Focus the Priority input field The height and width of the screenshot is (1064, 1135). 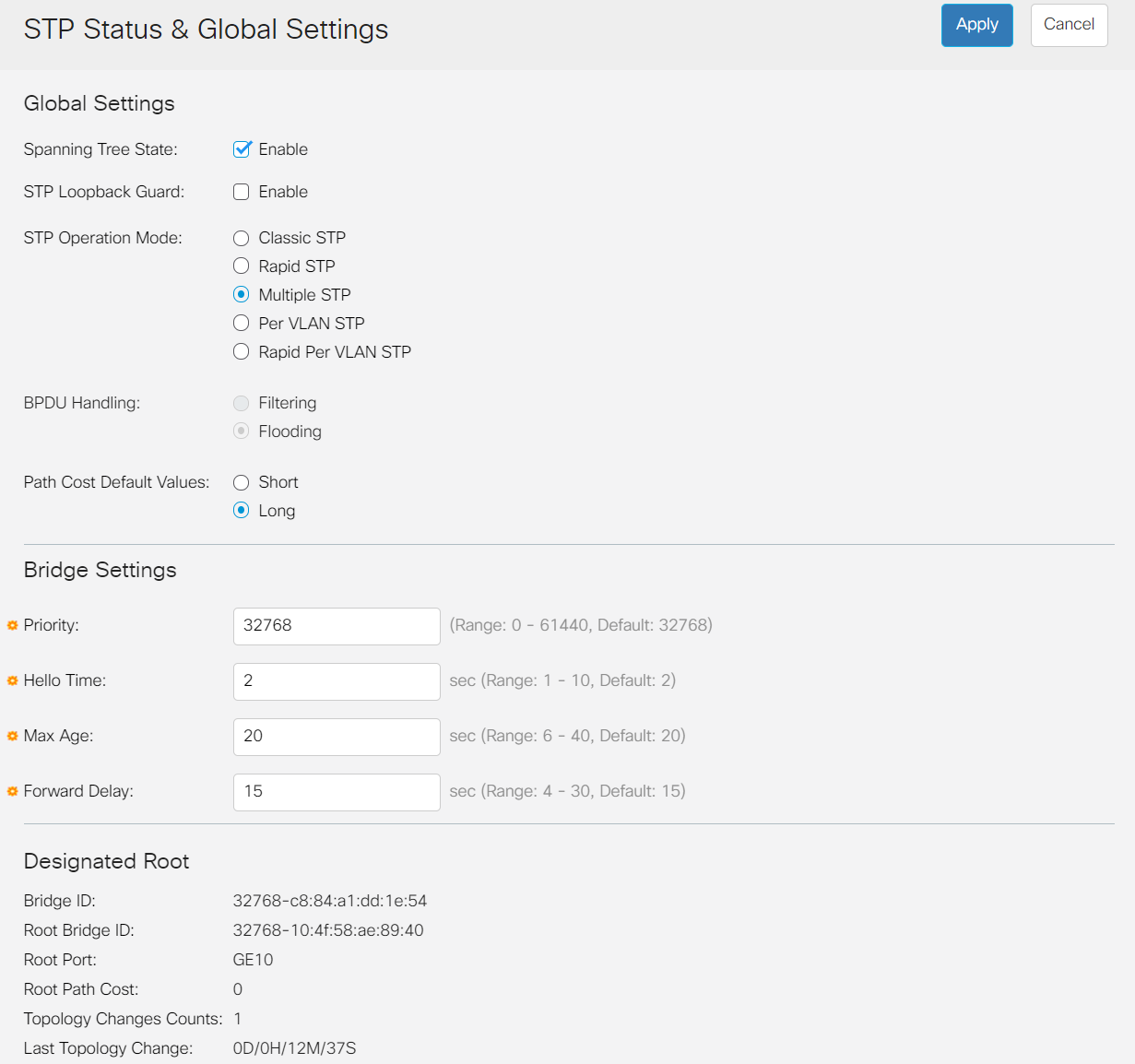[337, 626]
